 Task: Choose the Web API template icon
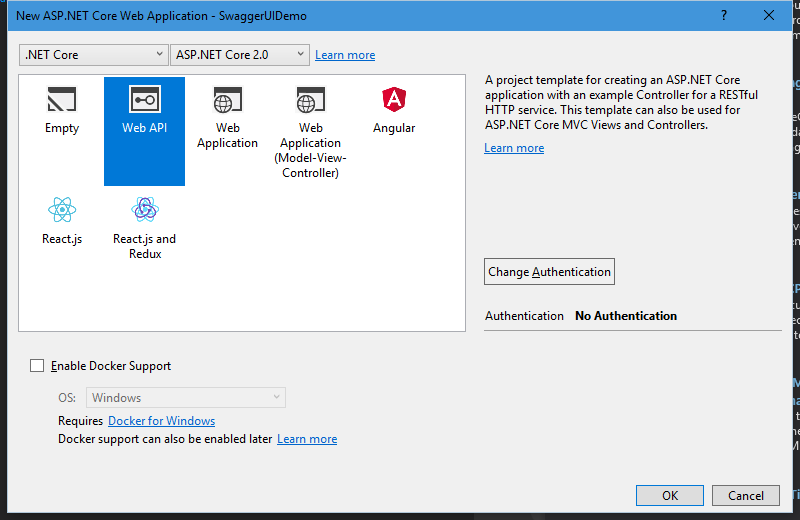tap(144, 100)
